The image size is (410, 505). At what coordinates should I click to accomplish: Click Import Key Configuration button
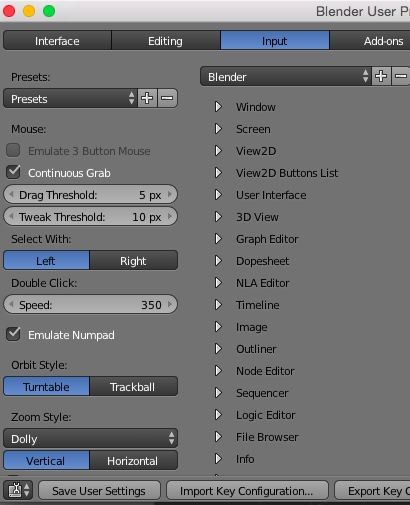pyautogui.click(x=247, y=490)
